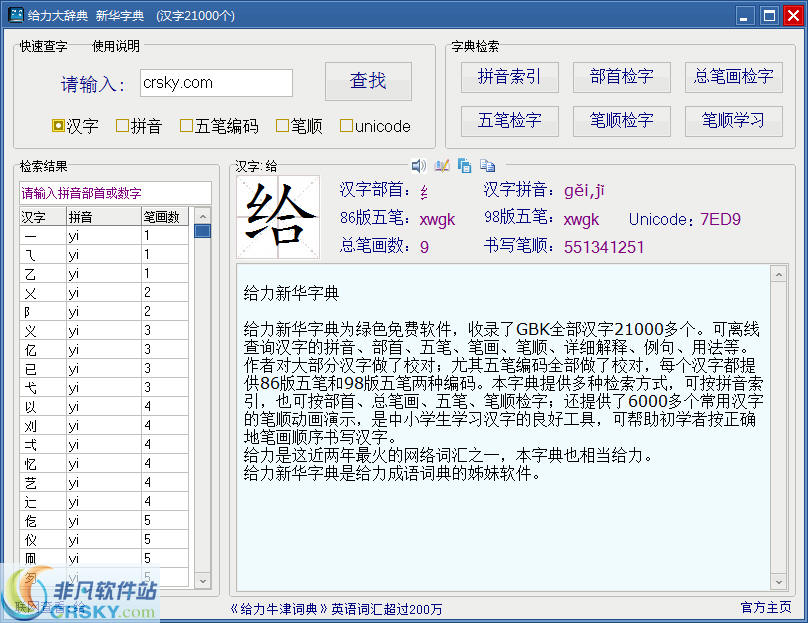Click the blue overlapping-squares copy icon

464,165
